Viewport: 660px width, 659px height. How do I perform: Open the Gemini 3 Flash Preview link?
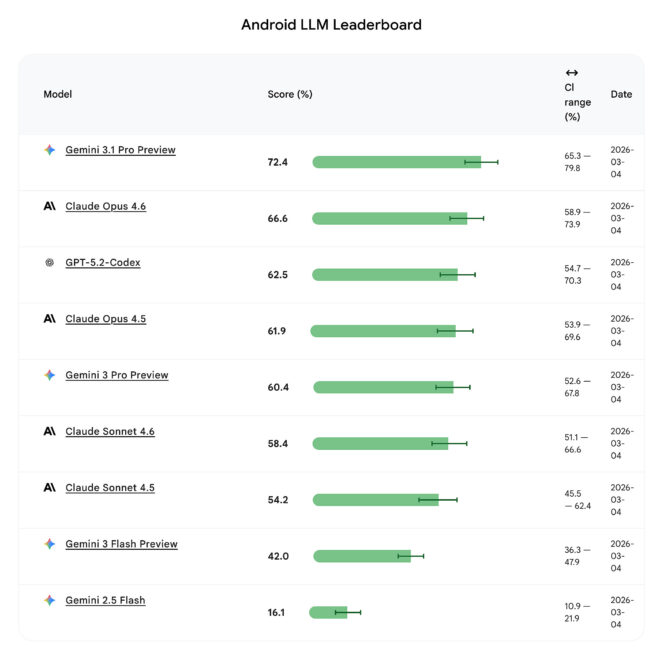[x=121, y=544]
